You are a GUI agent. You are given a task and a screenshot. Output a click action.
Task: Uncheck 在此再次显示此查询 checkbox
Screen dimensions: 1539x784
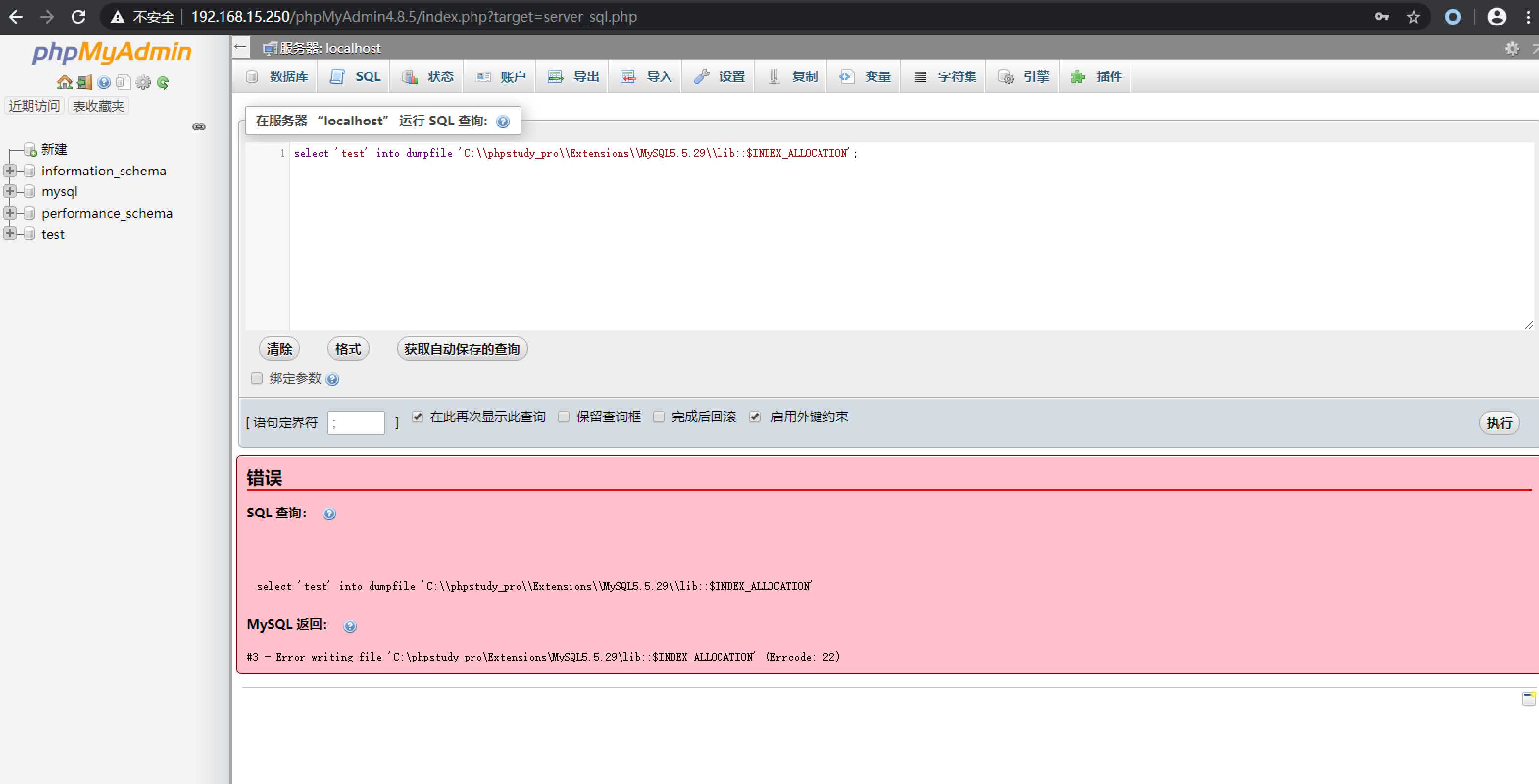pyautogui.click(x=418, y=417)
